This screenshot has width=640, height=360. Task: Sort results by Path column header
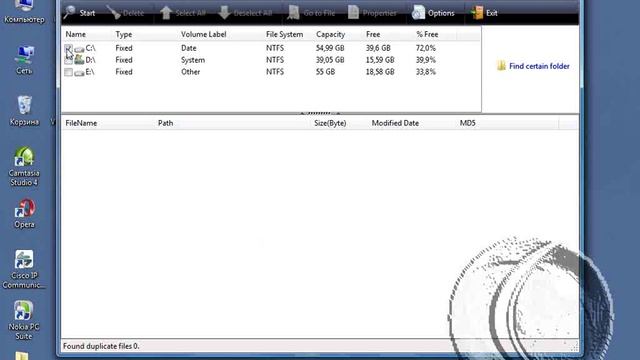165,123
